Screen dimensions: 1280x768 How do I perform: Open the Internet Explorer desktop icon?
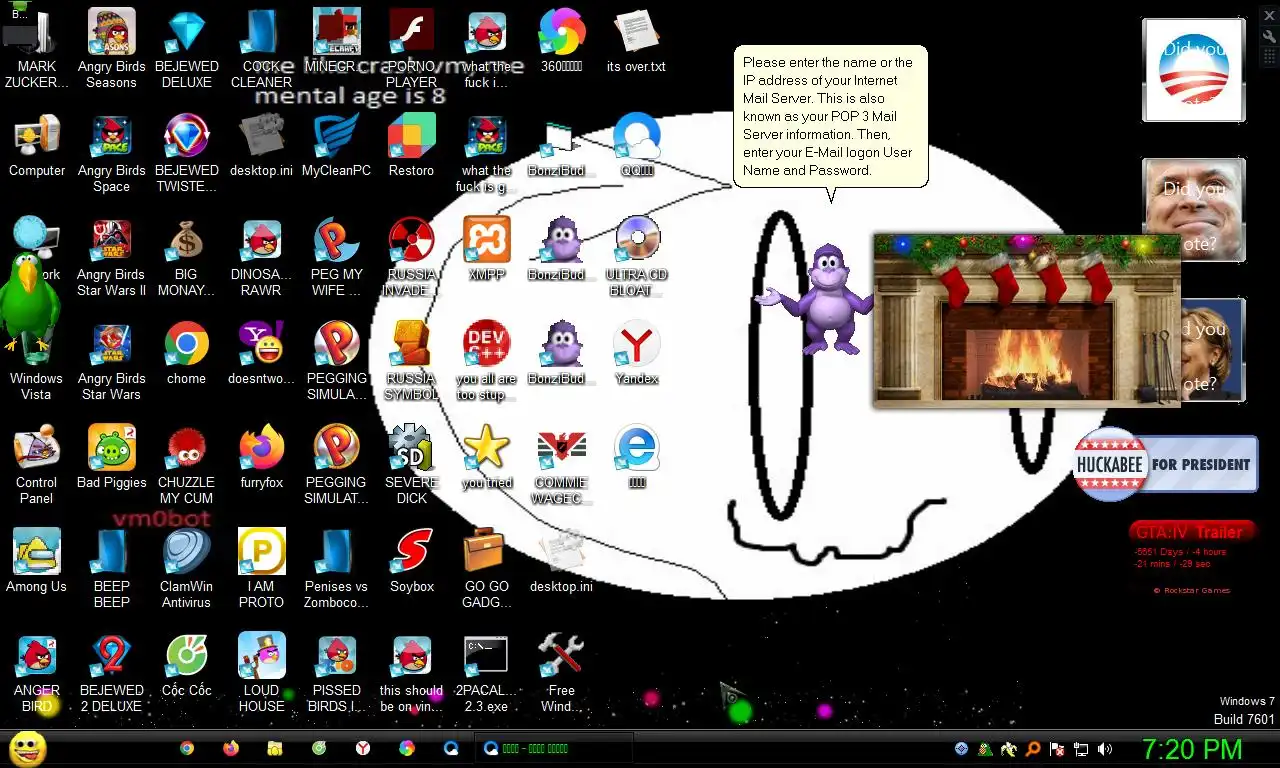637,456
